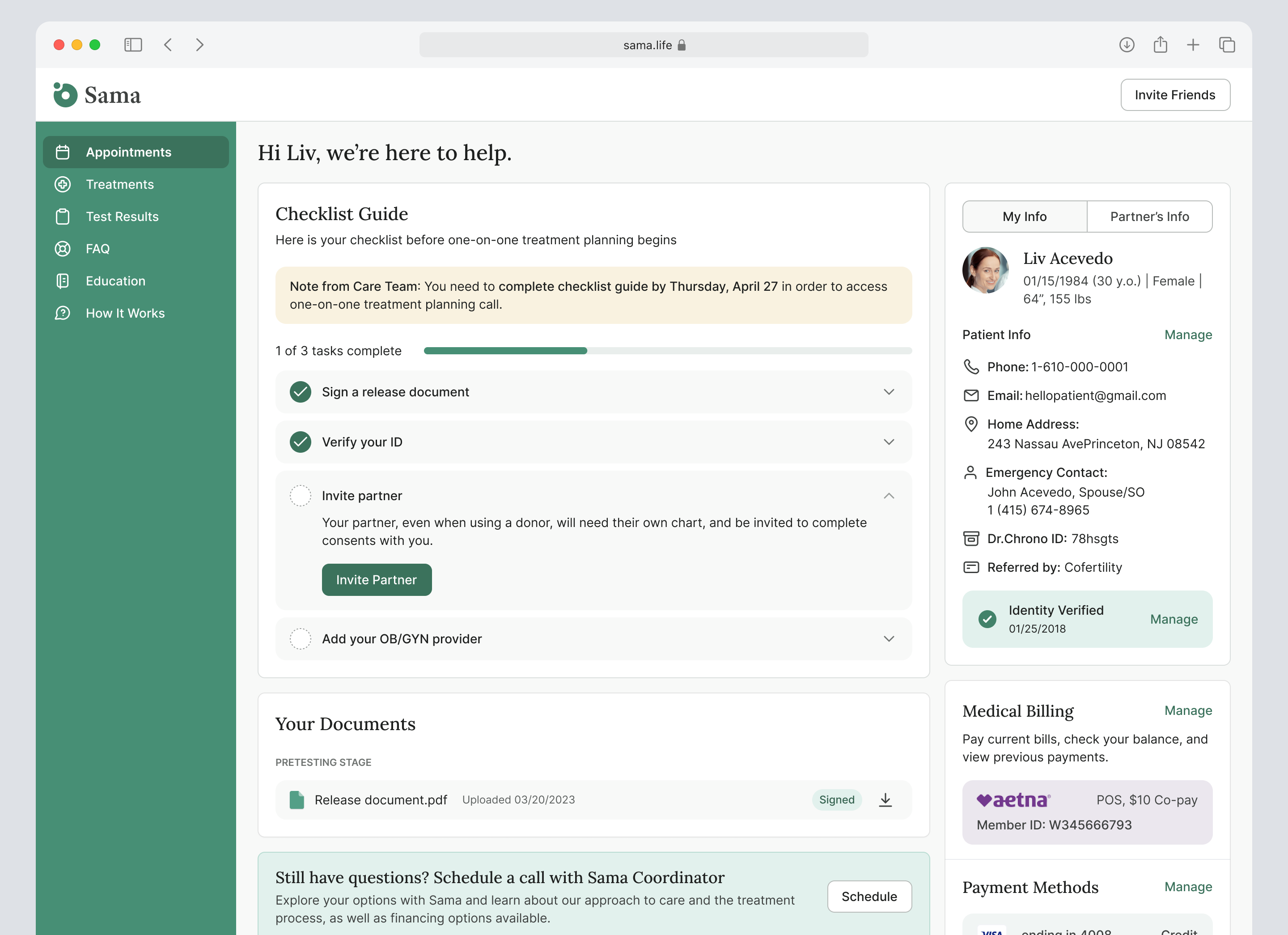Toggle the Verify your ID checkmark
1288x935 pixels.
(301, 442)
